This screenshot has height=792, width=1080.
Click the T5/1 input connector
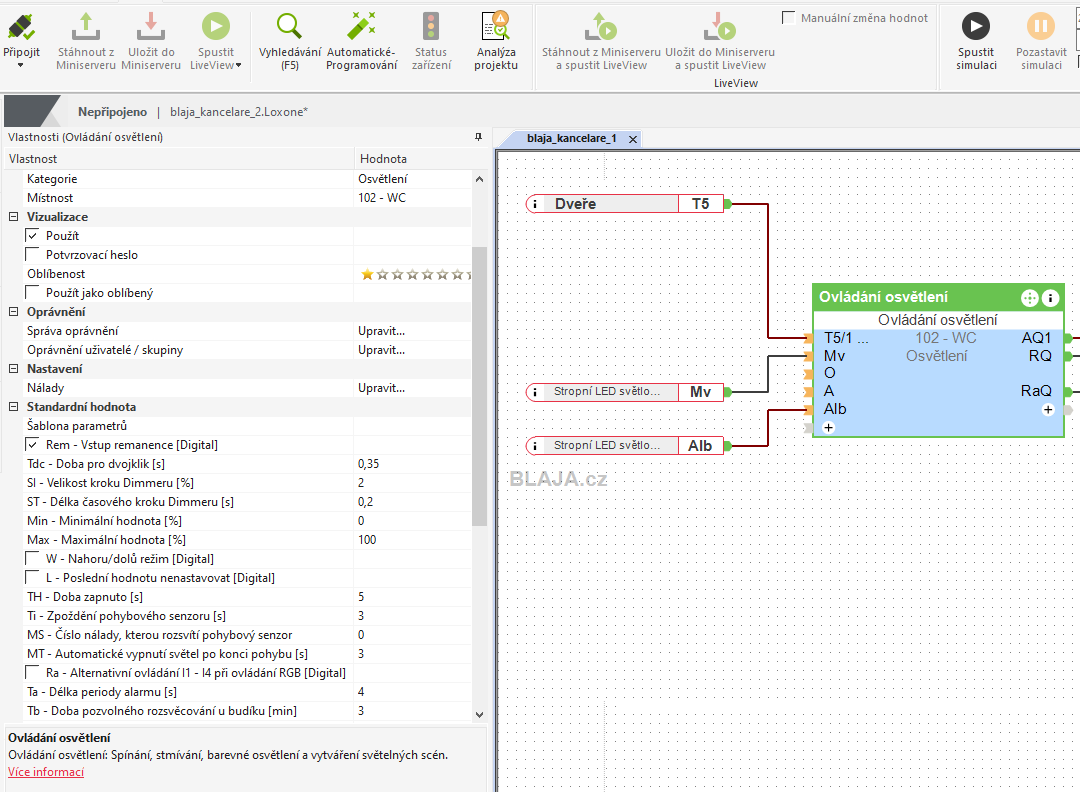pyautogui.click(x=808, y=338)
